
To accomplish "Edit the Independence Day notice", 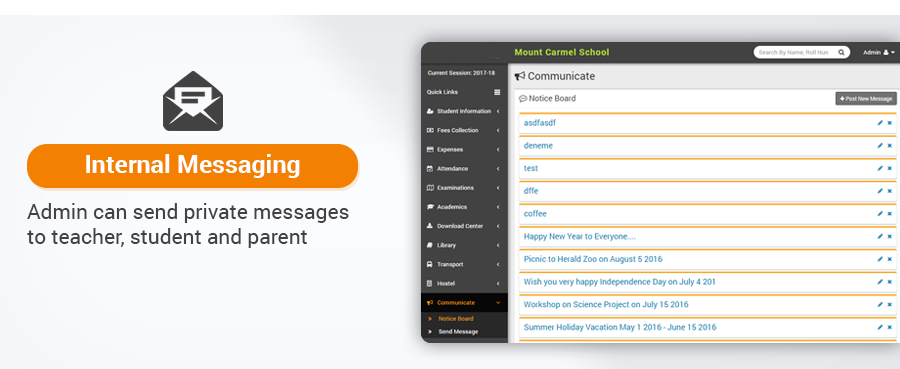I will tap(880, 282).
